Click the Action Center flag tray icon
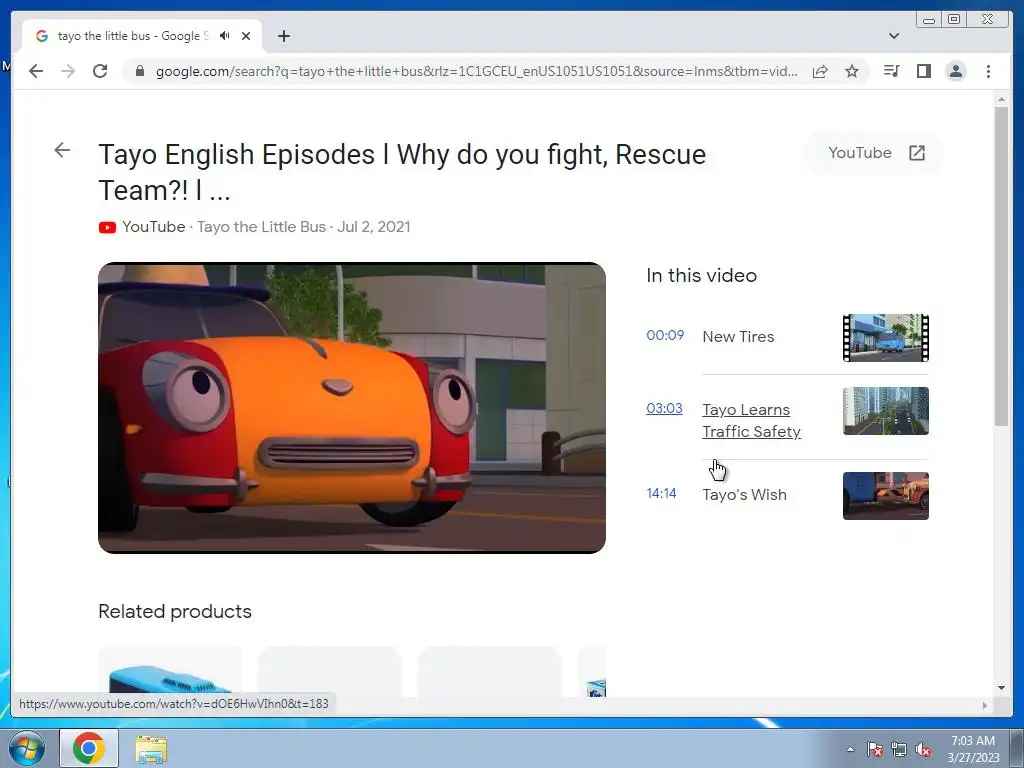 [875, 749]
